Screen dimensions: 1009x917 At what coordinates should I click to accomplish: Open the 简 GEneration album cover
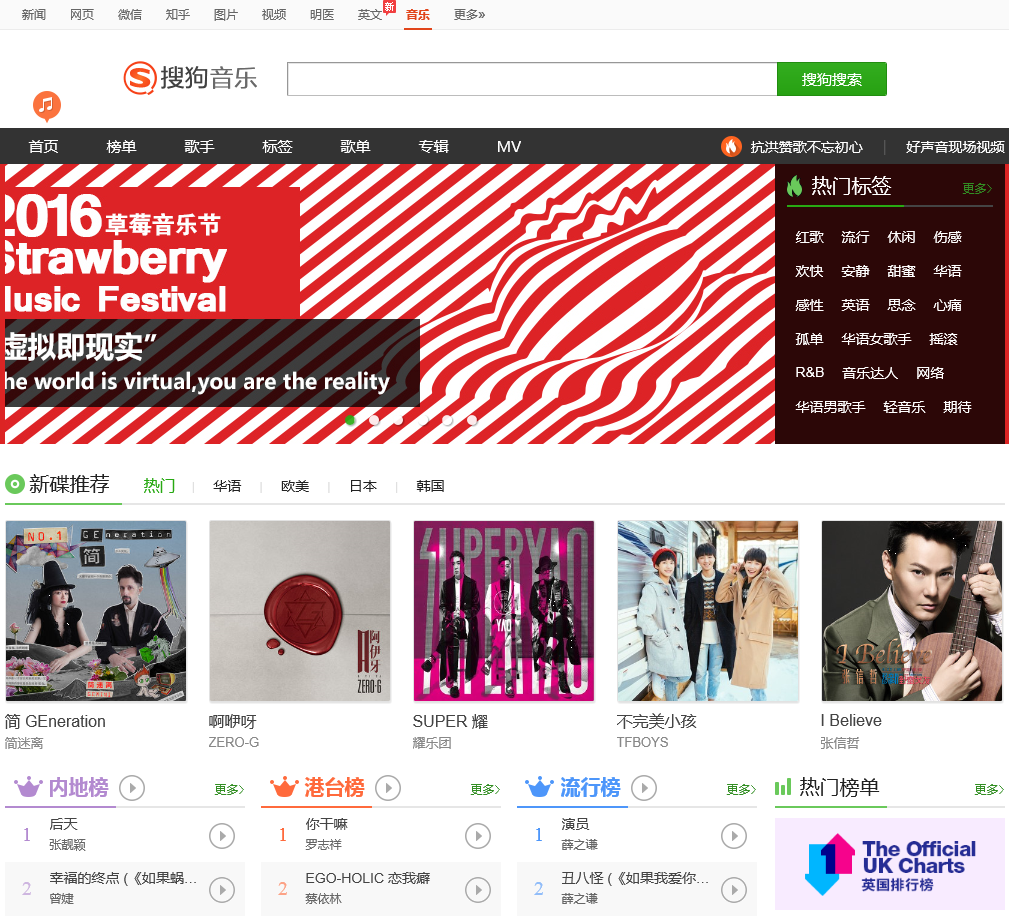(96, 611)
